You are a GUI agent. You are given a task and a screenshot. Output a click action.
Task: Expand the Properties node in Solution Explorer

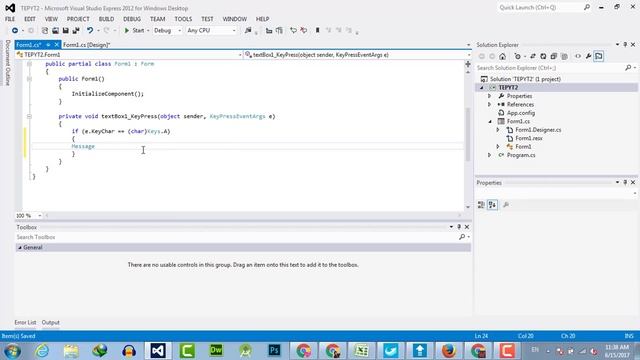489,96
